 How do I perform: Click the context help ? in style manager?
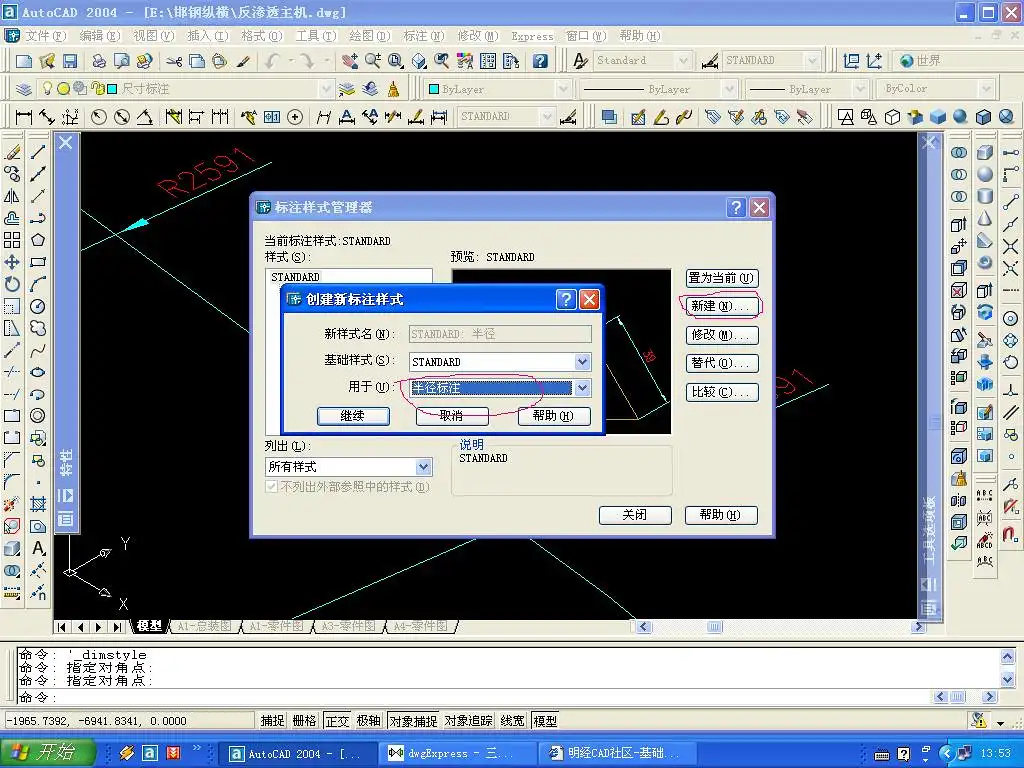click(x=736, y=208)
